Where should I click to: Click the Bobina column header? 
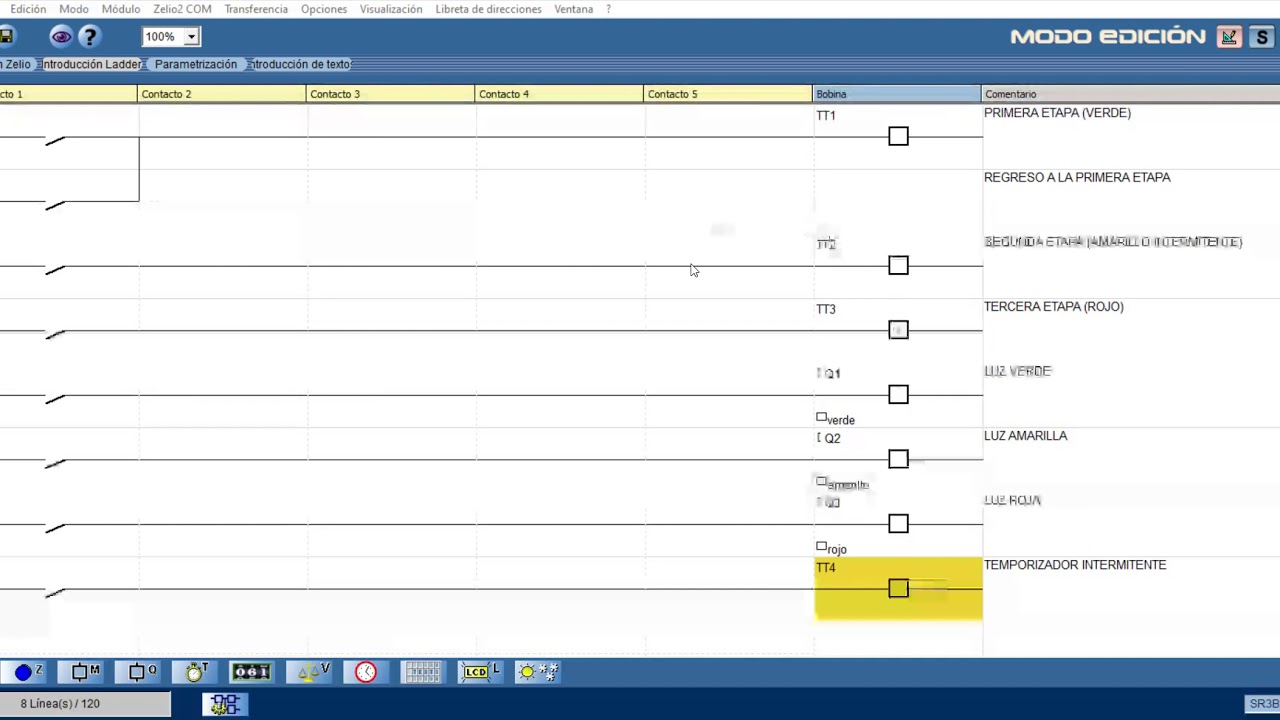897,94
